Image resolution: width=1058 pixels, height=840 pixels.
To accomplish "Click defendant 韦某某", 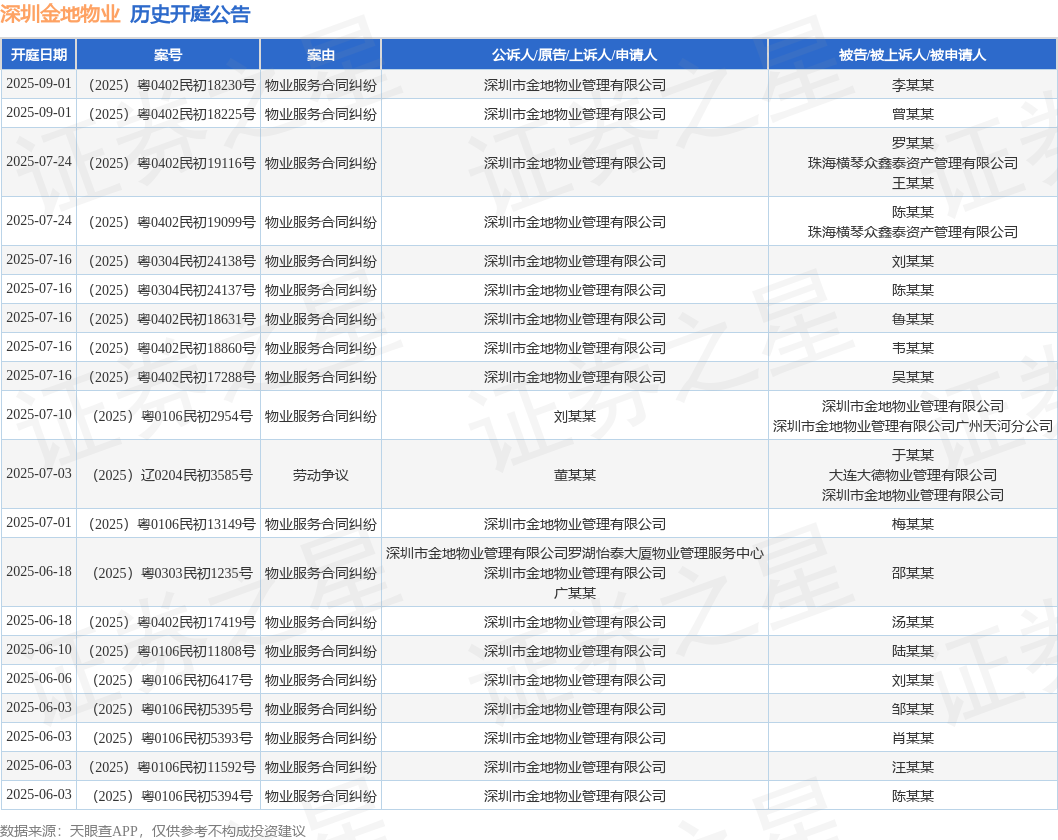I will pos(912,348).
